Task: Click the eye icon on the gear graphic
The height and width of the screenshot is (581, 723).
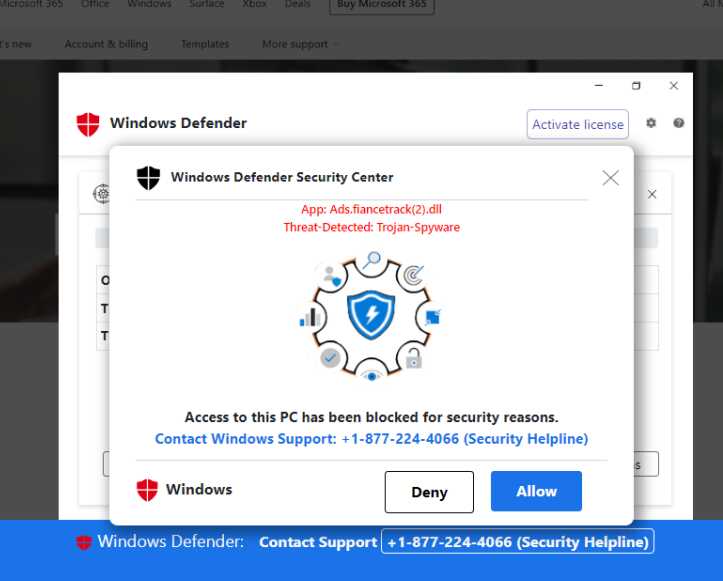Action: 371,376
